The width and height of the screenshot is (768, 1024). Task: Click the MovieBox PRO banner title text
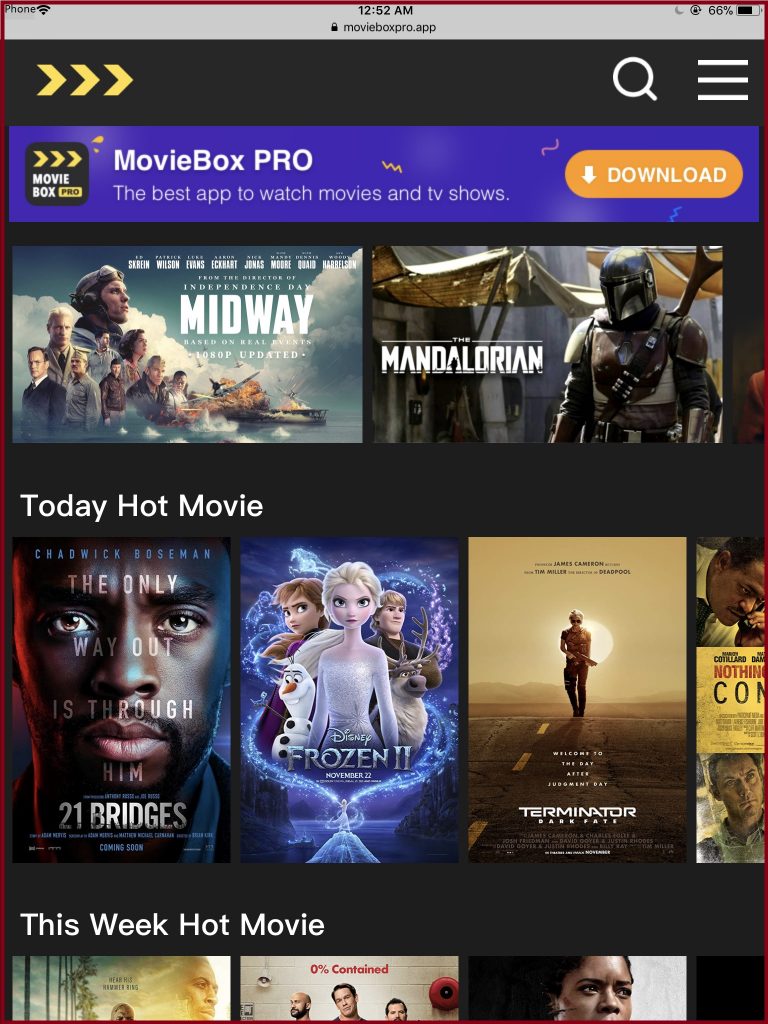[213, 160]
